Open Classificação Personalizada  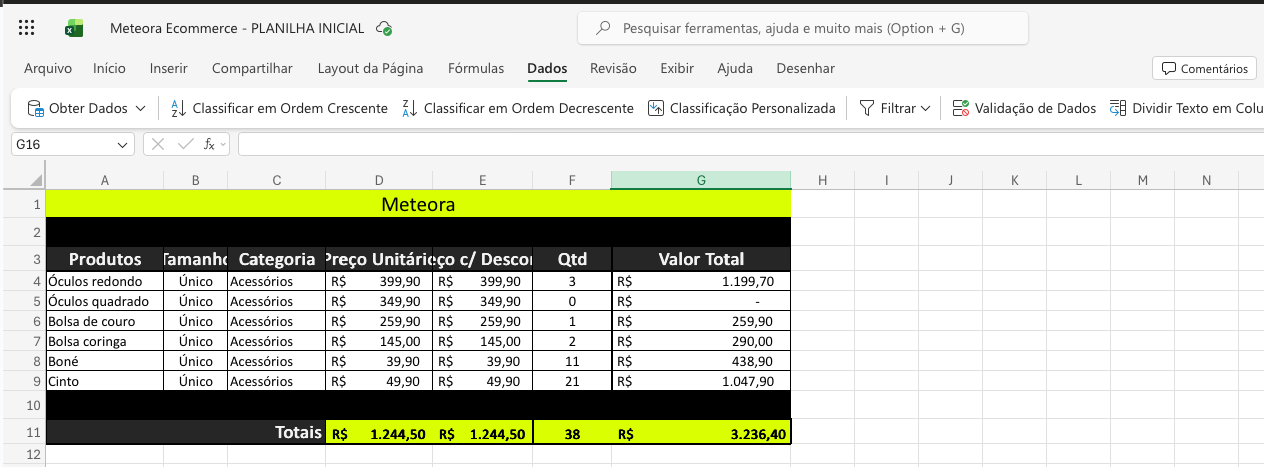pos(741,108)
